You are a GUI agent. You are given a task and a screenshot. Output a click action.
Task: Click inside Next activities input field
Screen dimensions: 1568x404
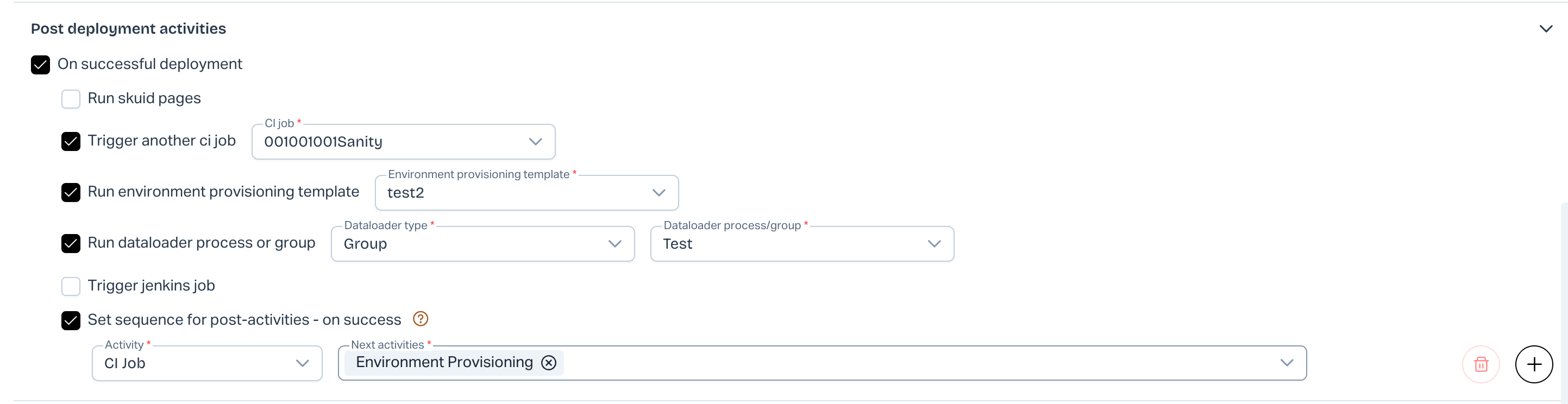pyautogui.click(x=913, y=363)
